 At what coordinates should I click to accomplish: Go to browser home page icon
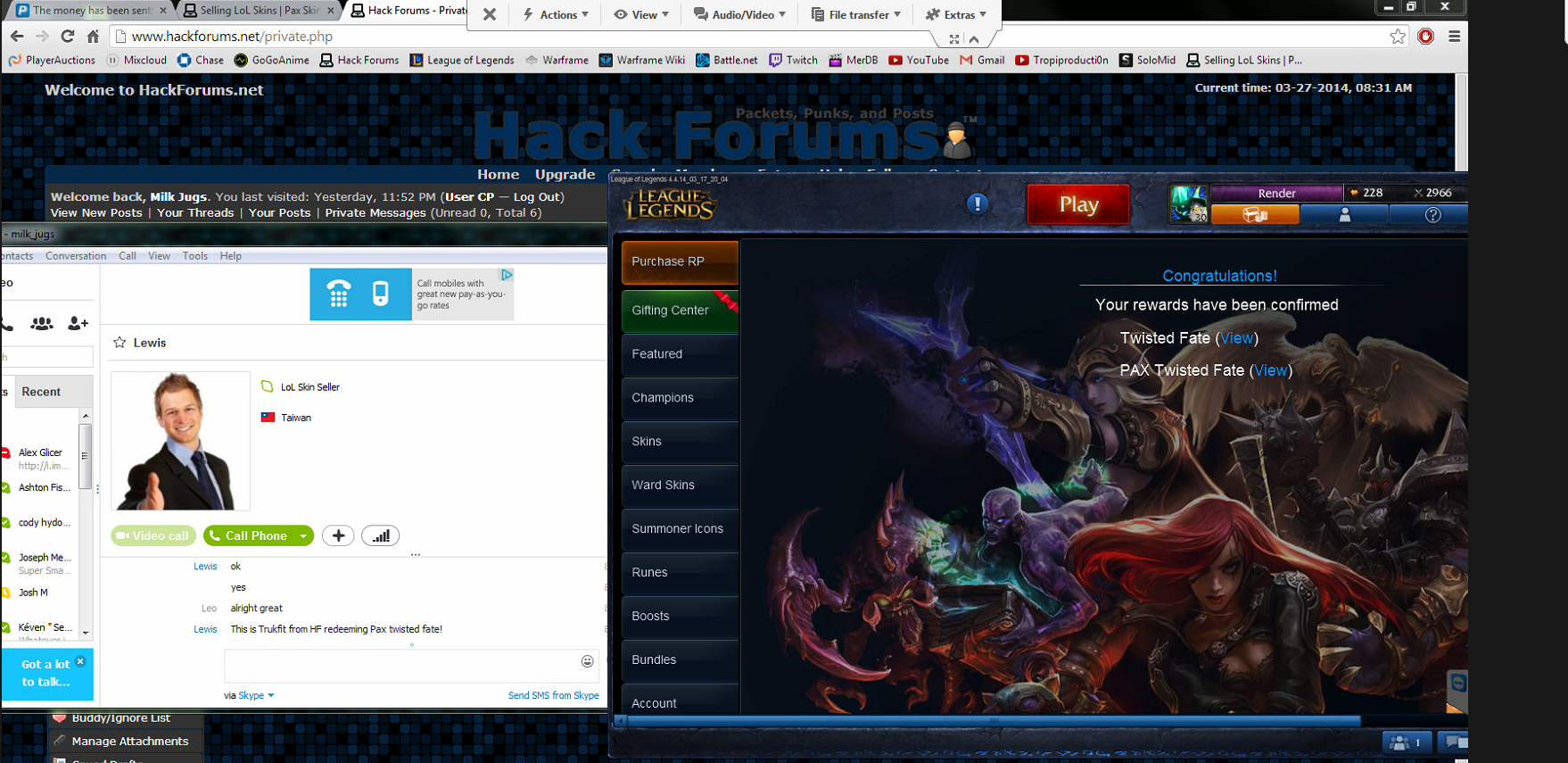93,37
